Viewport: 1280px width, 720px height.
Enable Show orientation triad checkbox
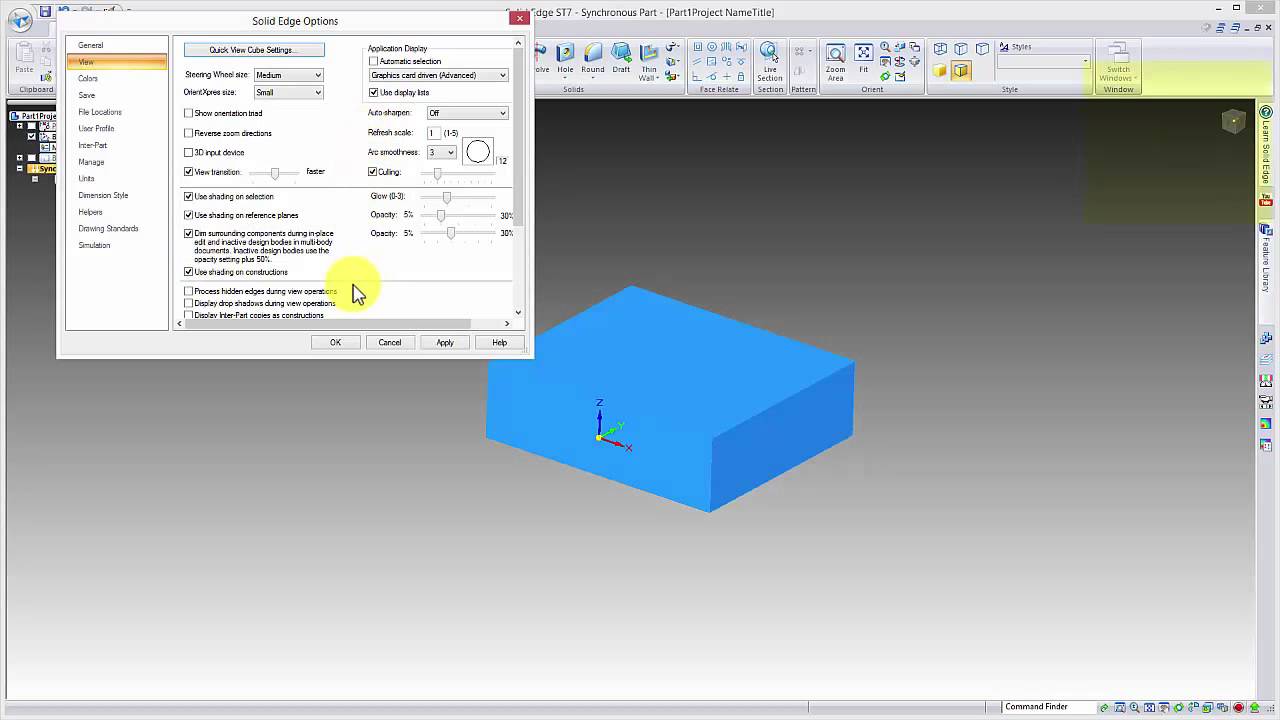189,113
